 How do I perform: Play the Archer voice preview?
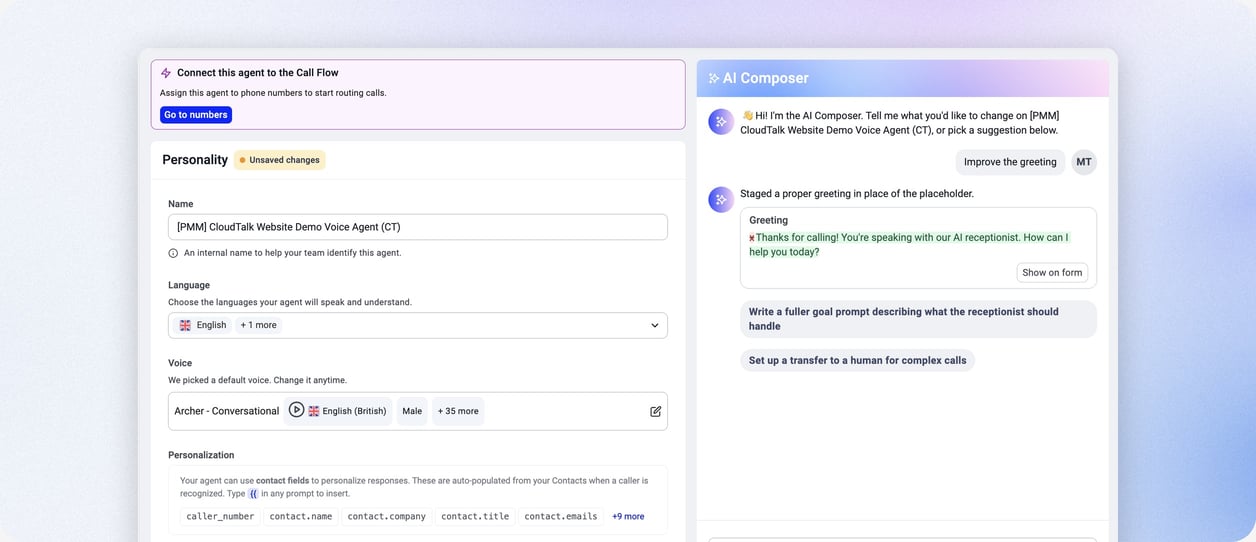click(x=296, y=410)
